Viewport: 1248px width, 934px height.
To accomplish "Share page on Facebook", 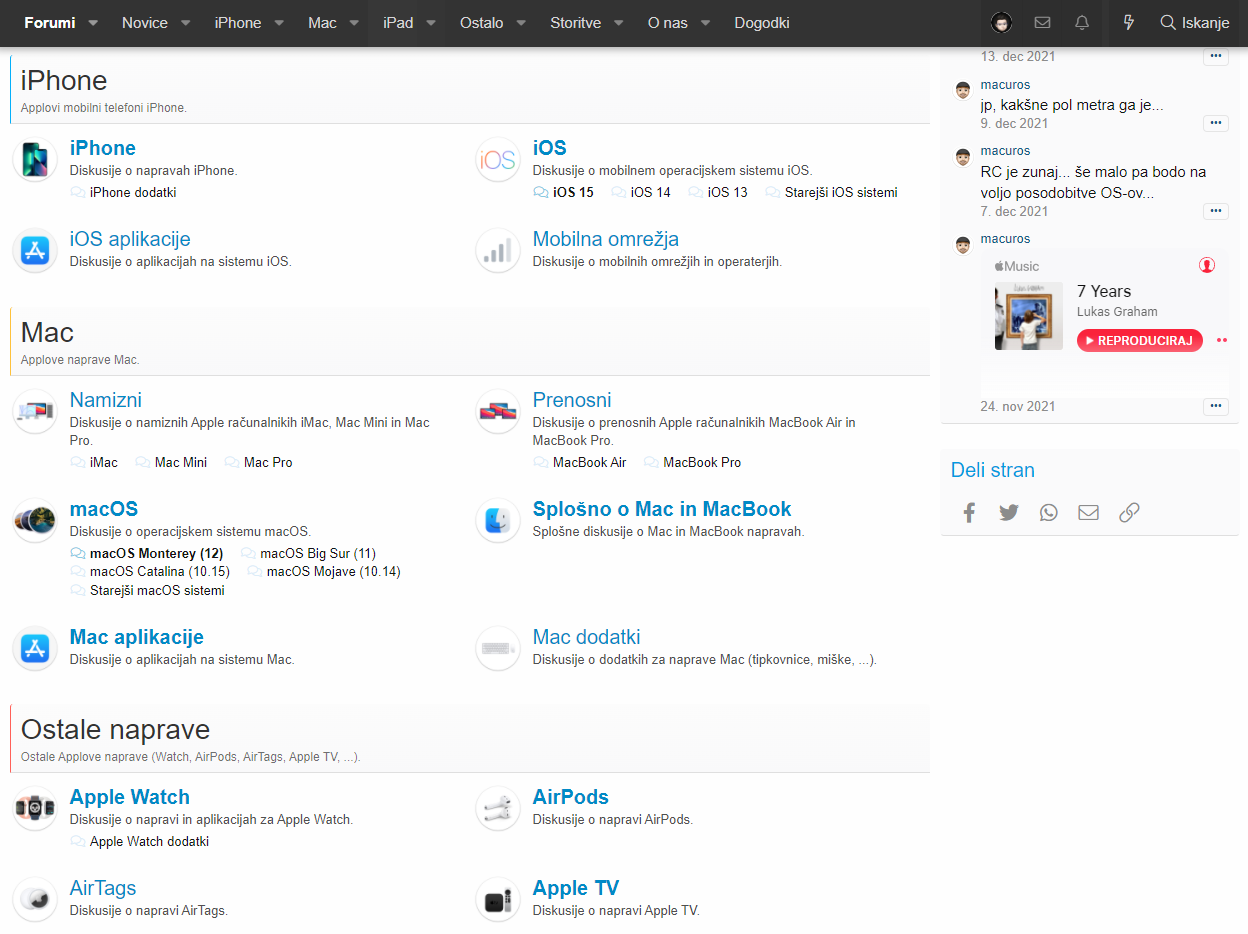I will pos(969,513).
